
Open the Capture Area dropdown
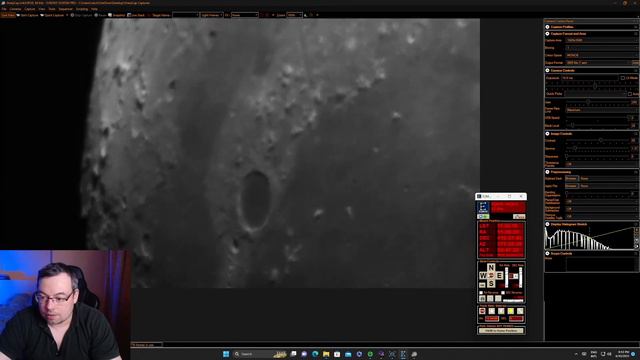[x=602, y=40]
